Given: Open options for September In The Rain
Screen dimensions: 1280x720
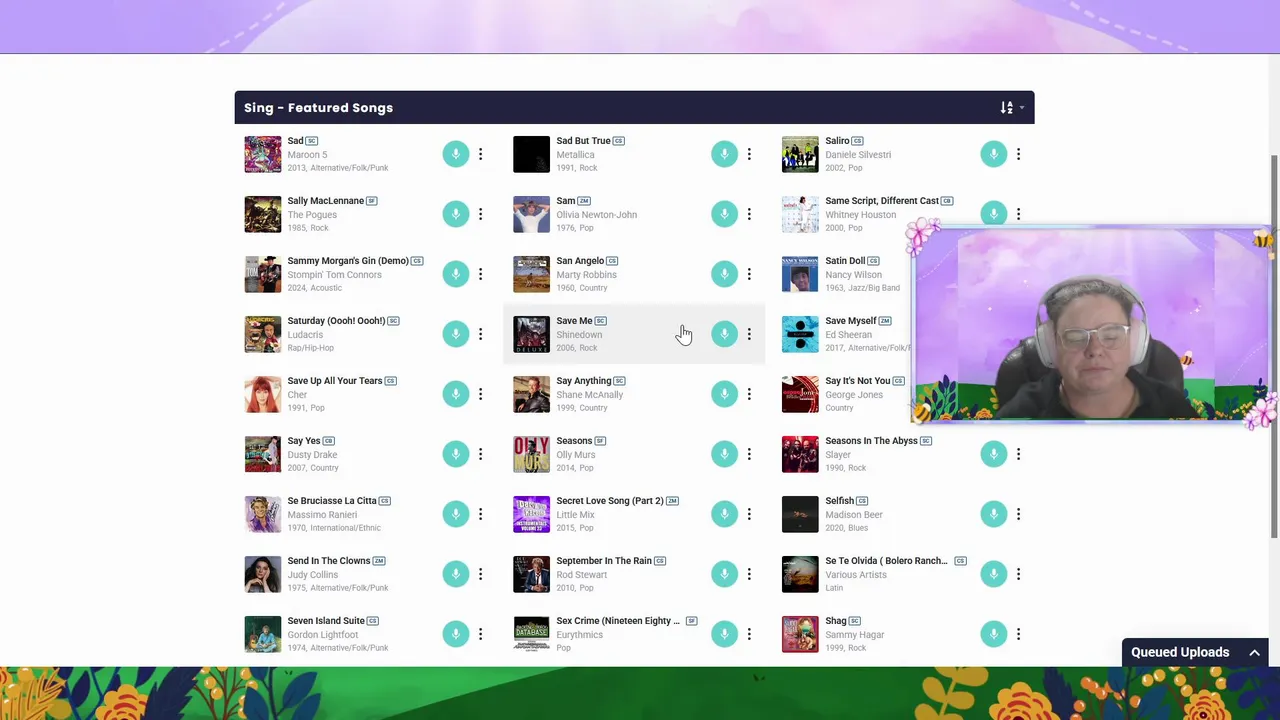Looking at the screenshot, I should coord(749,574).
